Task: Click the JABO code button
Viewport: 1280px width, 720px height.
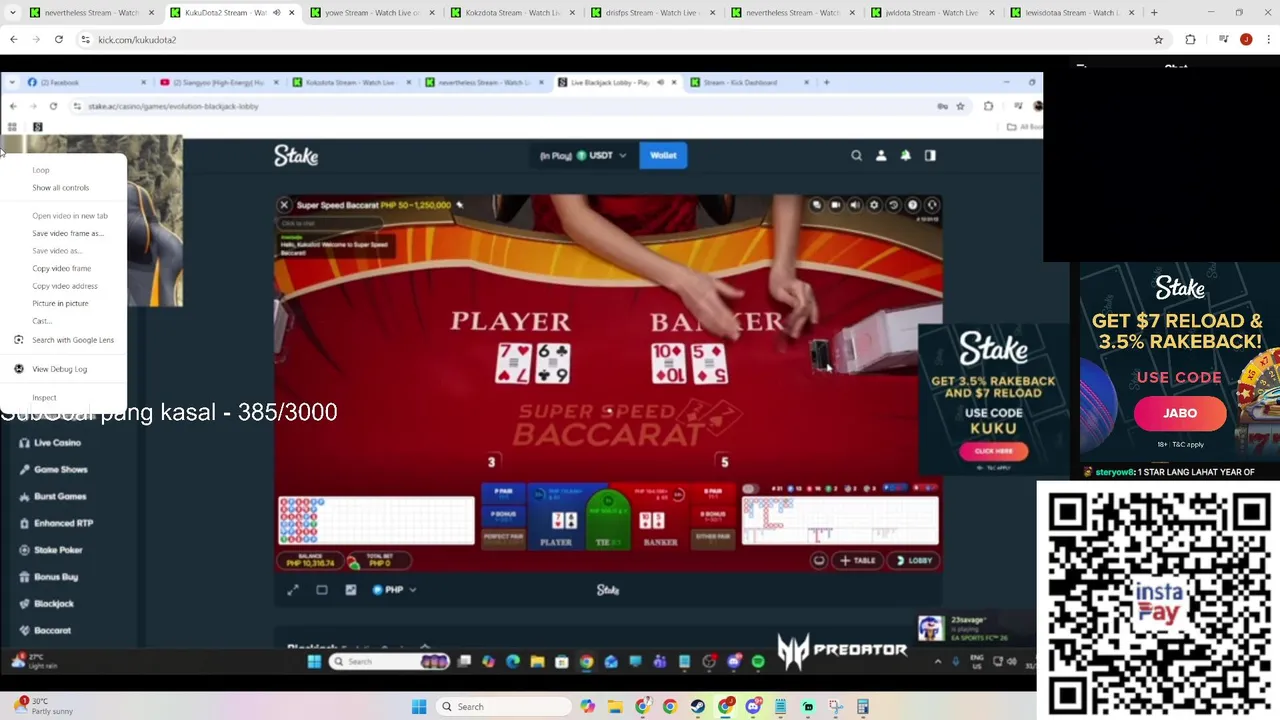Action: [1180, 413]
